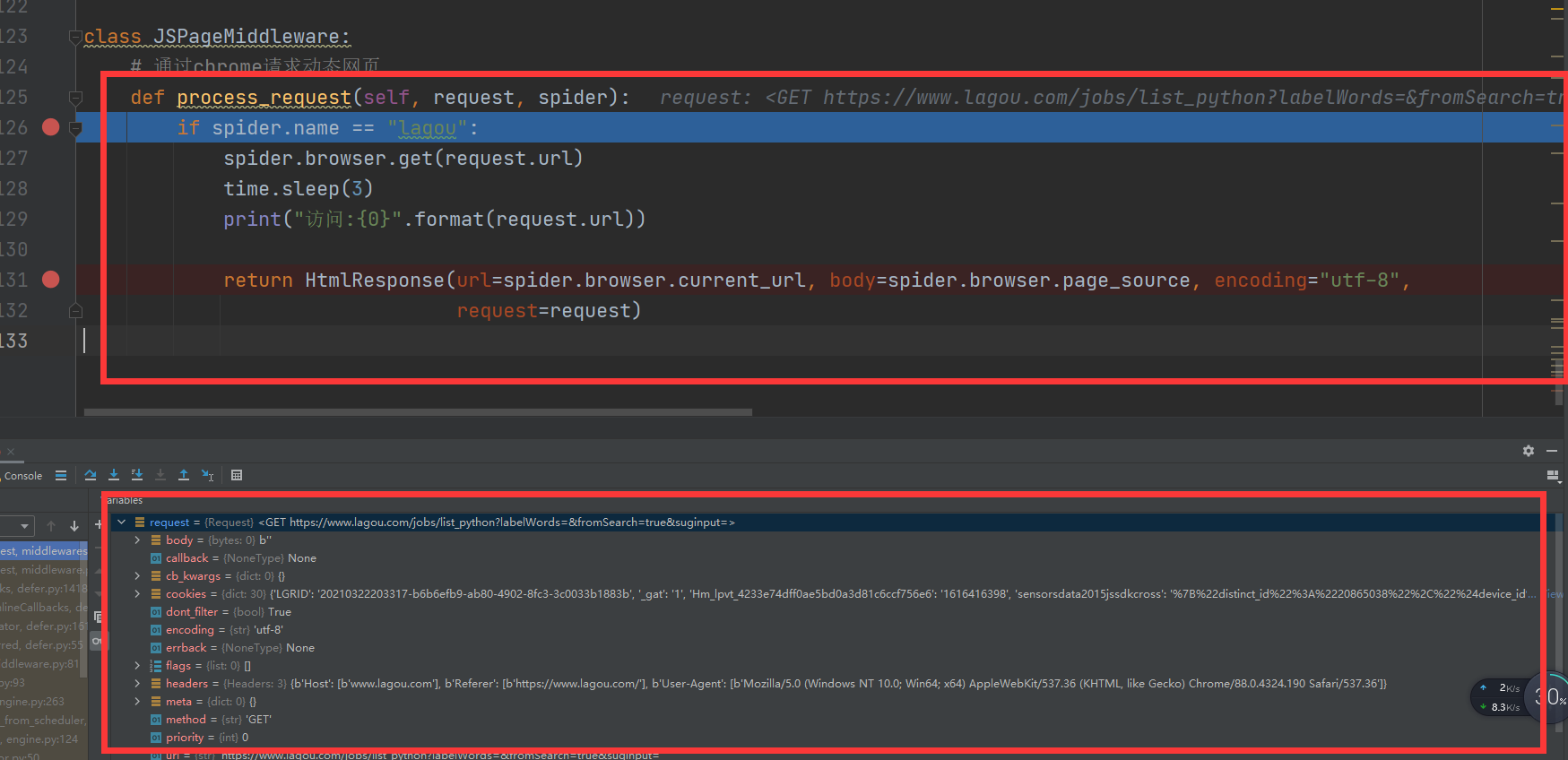The image size is (1568, 760).
Task: Select the defer.py:55 stack frame
Action: (x=44, y=644)
